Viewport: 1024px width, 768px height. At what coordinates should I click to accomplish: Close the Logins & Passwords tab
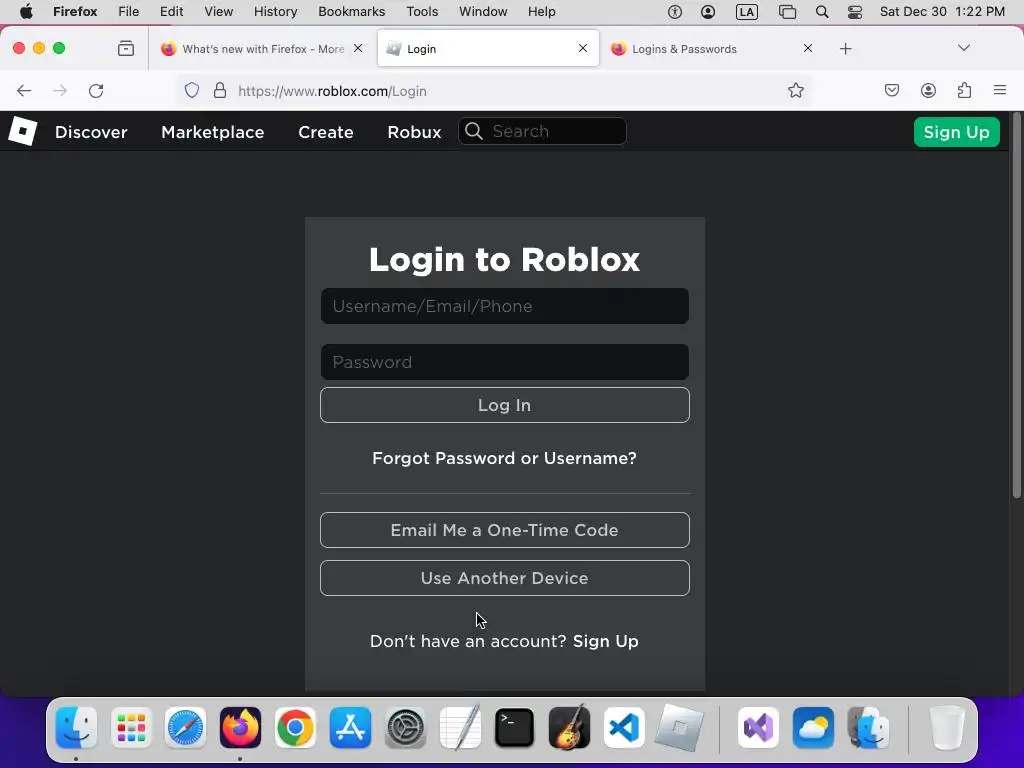[808, 48]
